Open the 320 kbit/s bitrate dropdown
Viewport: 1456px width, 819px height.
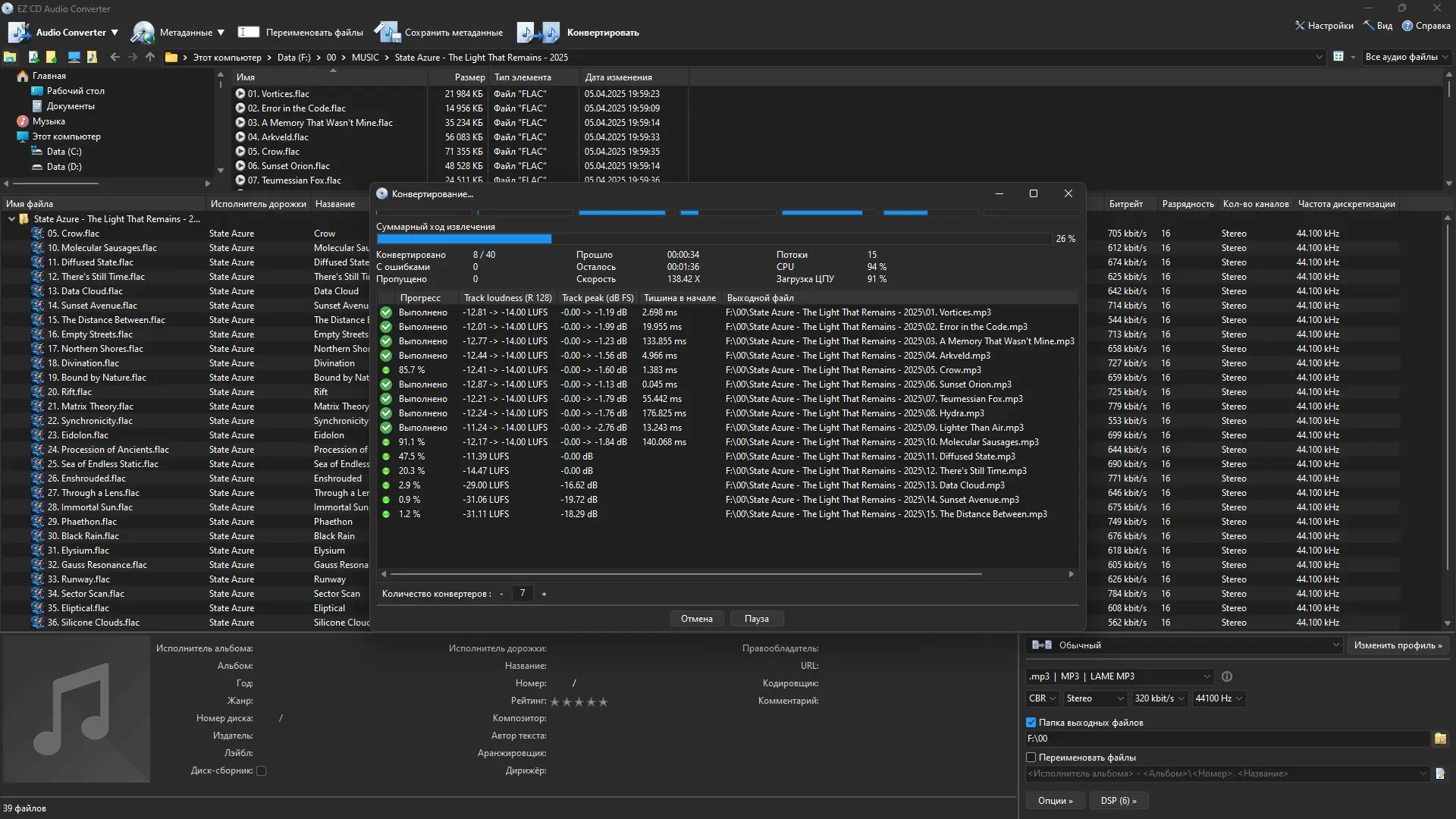[1159, 698]
